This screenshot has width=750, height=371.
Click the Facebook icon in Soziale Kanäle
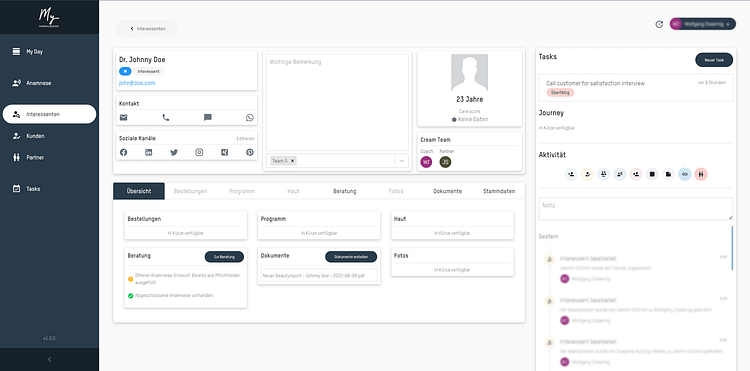click(123, 153)
